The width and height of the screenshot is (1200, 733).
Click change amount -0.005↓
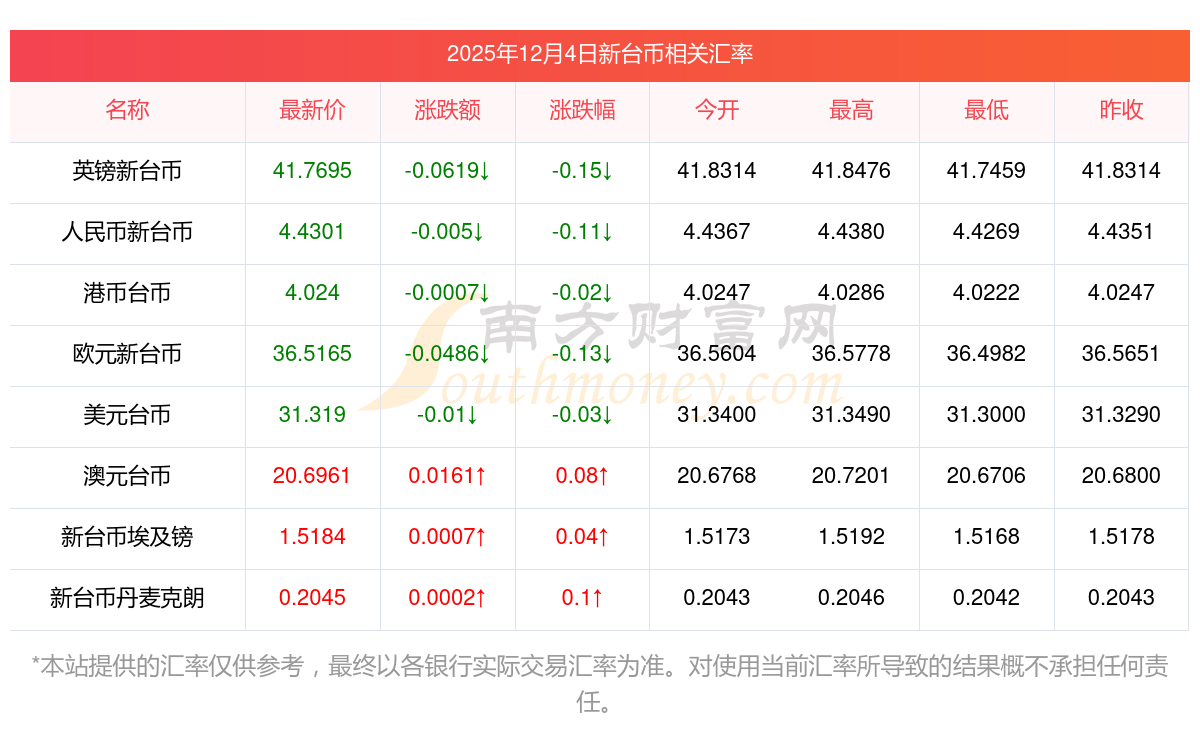(x=447, y=232)
